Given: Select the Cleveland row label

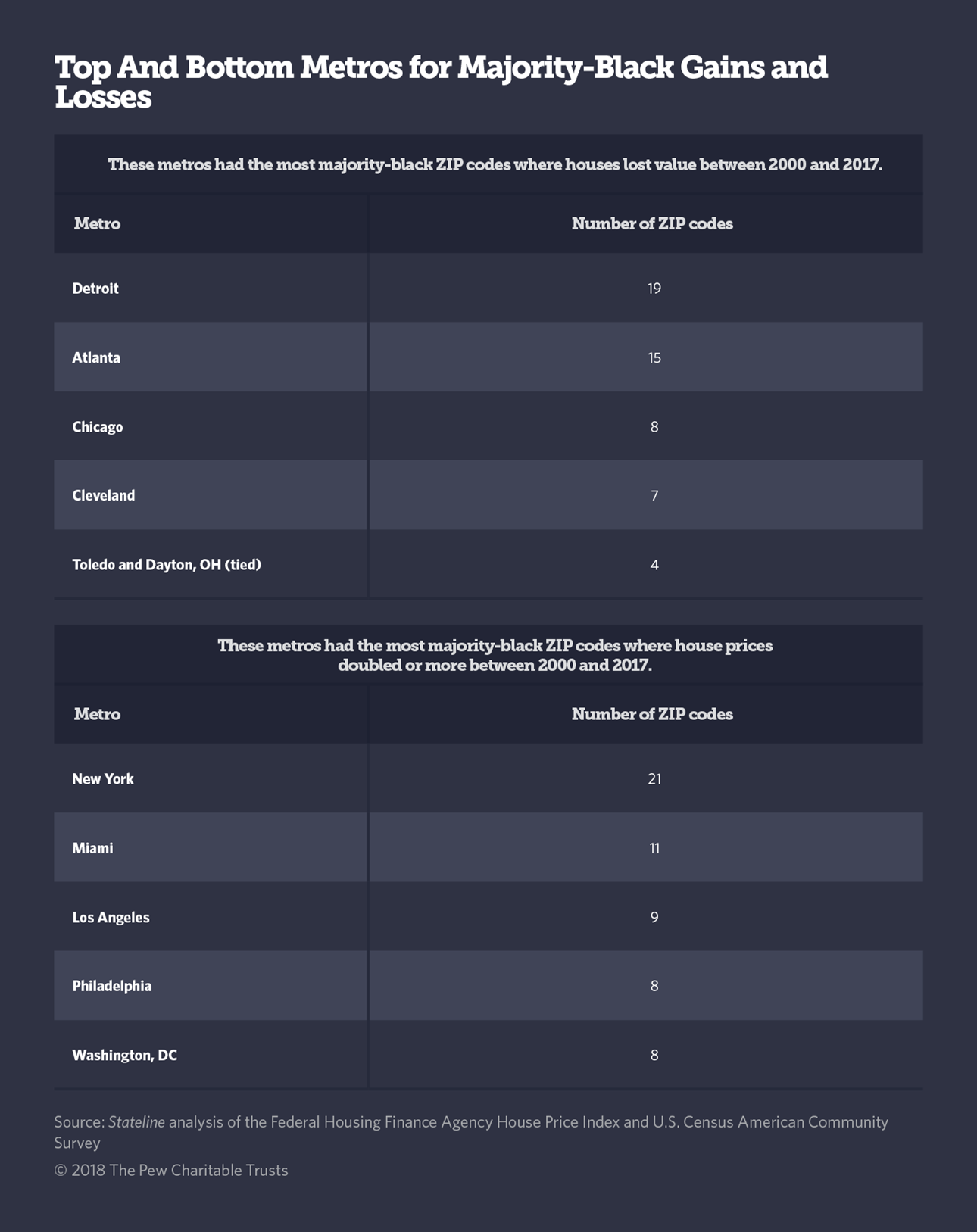Looking at the screenshot, I should (x=104, y=496).
